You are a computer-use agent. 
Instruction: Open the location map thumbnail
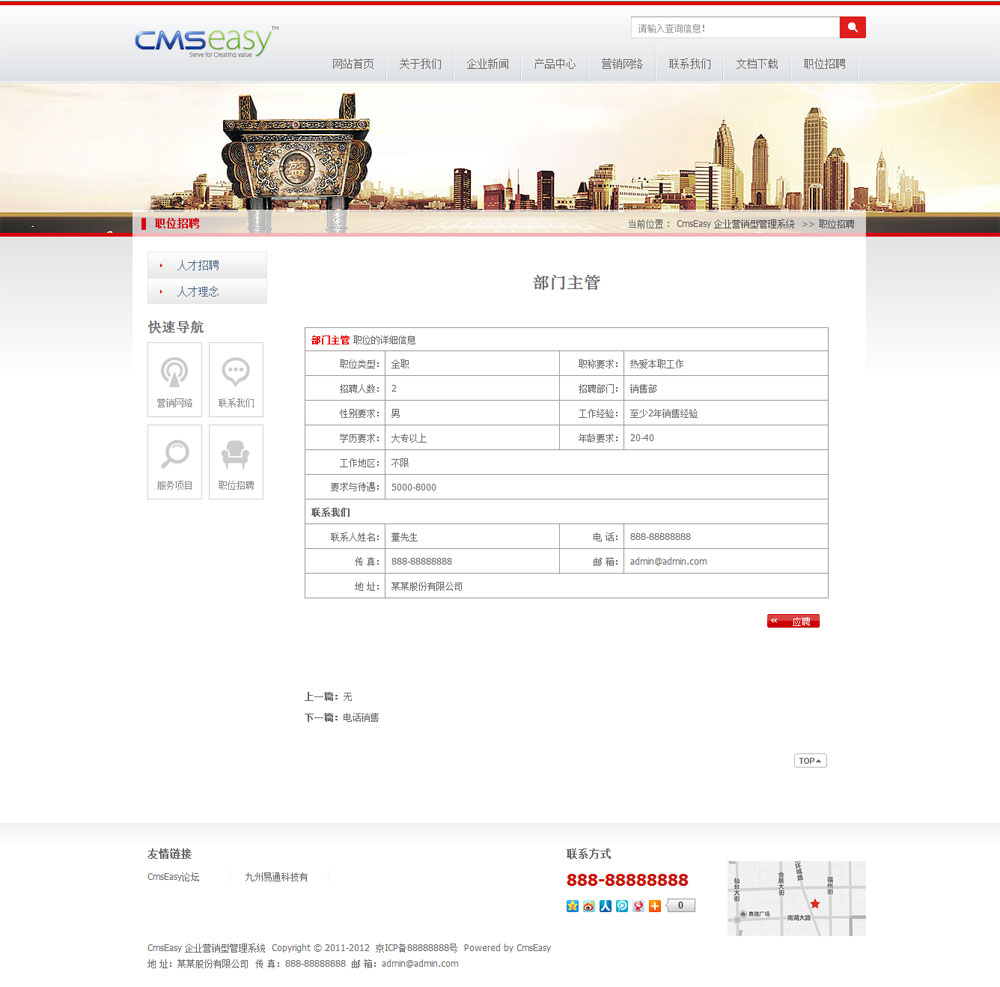[x=796, y=898]
